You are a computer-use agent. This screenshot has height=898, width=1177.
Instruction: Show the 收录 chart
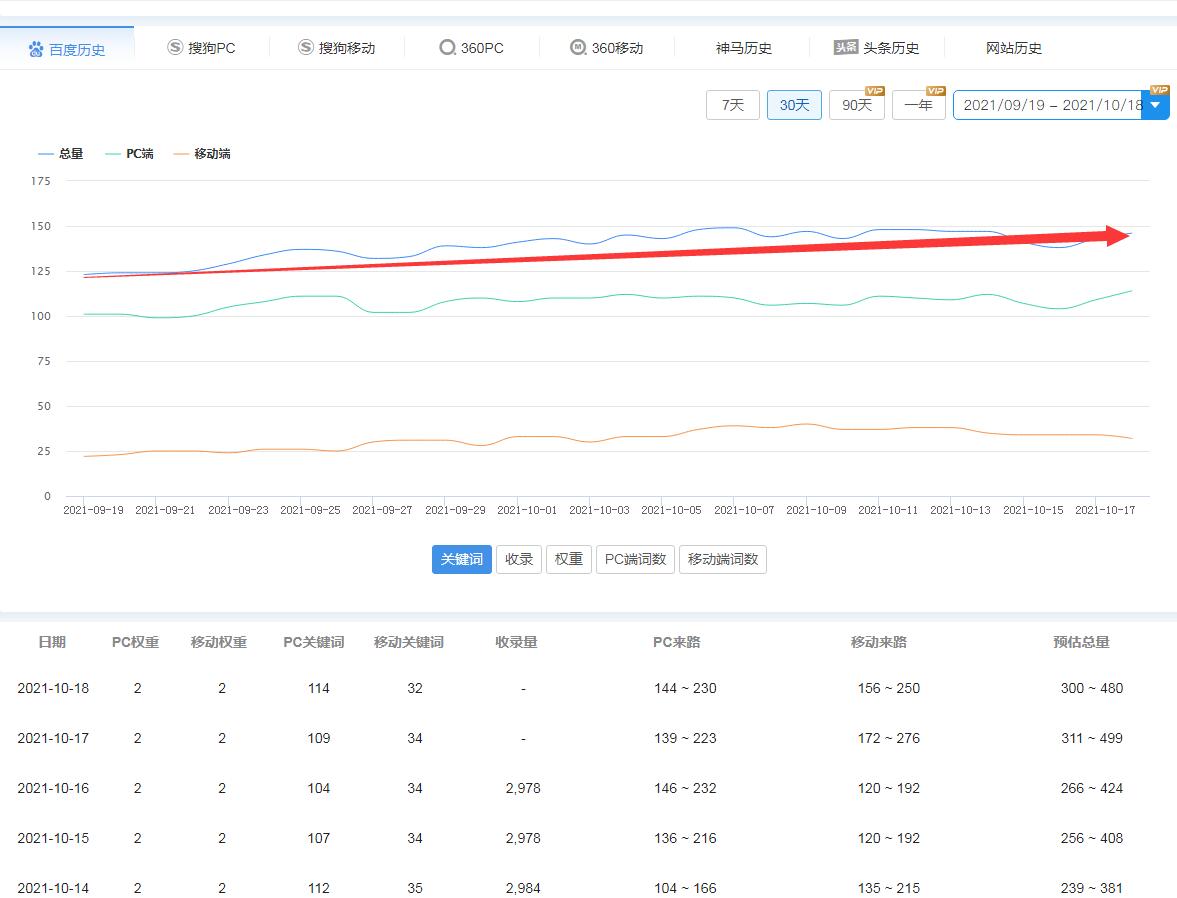coord(519,559)
